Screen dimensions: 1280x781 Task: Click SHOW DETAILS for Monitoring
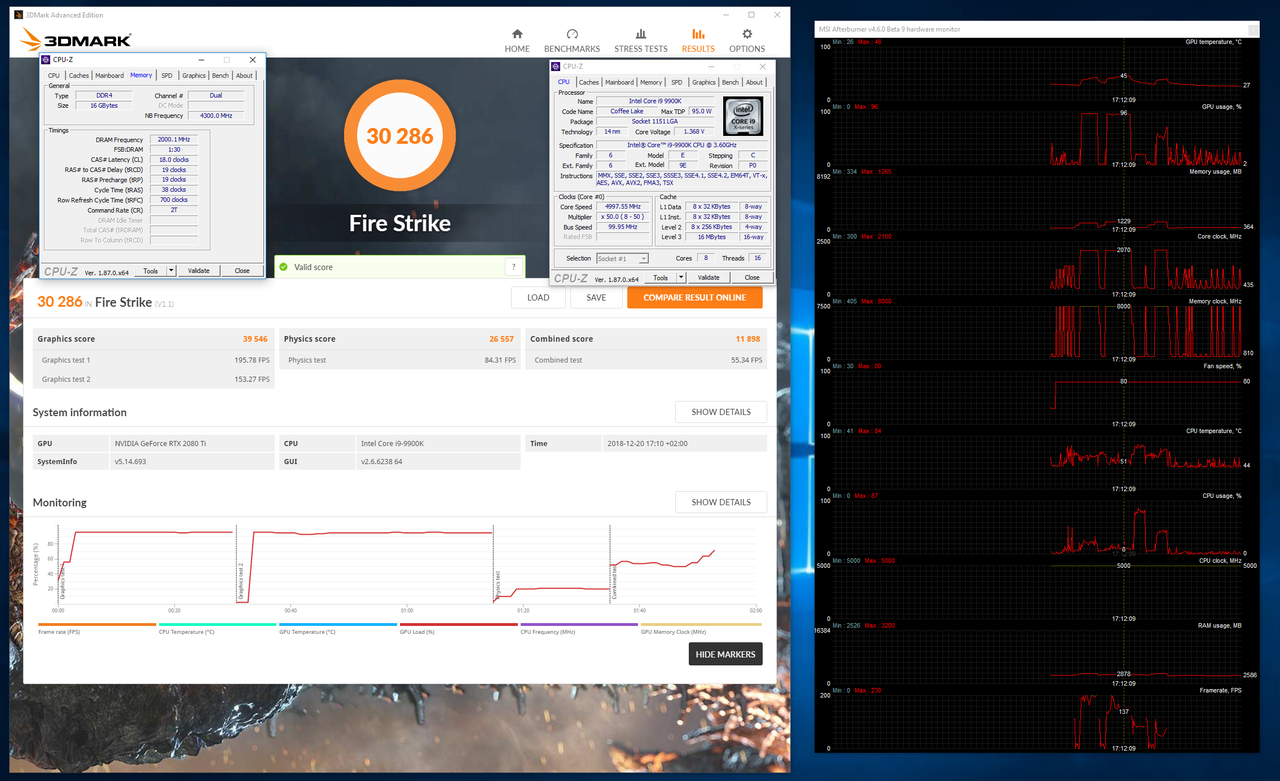point(721,502)
